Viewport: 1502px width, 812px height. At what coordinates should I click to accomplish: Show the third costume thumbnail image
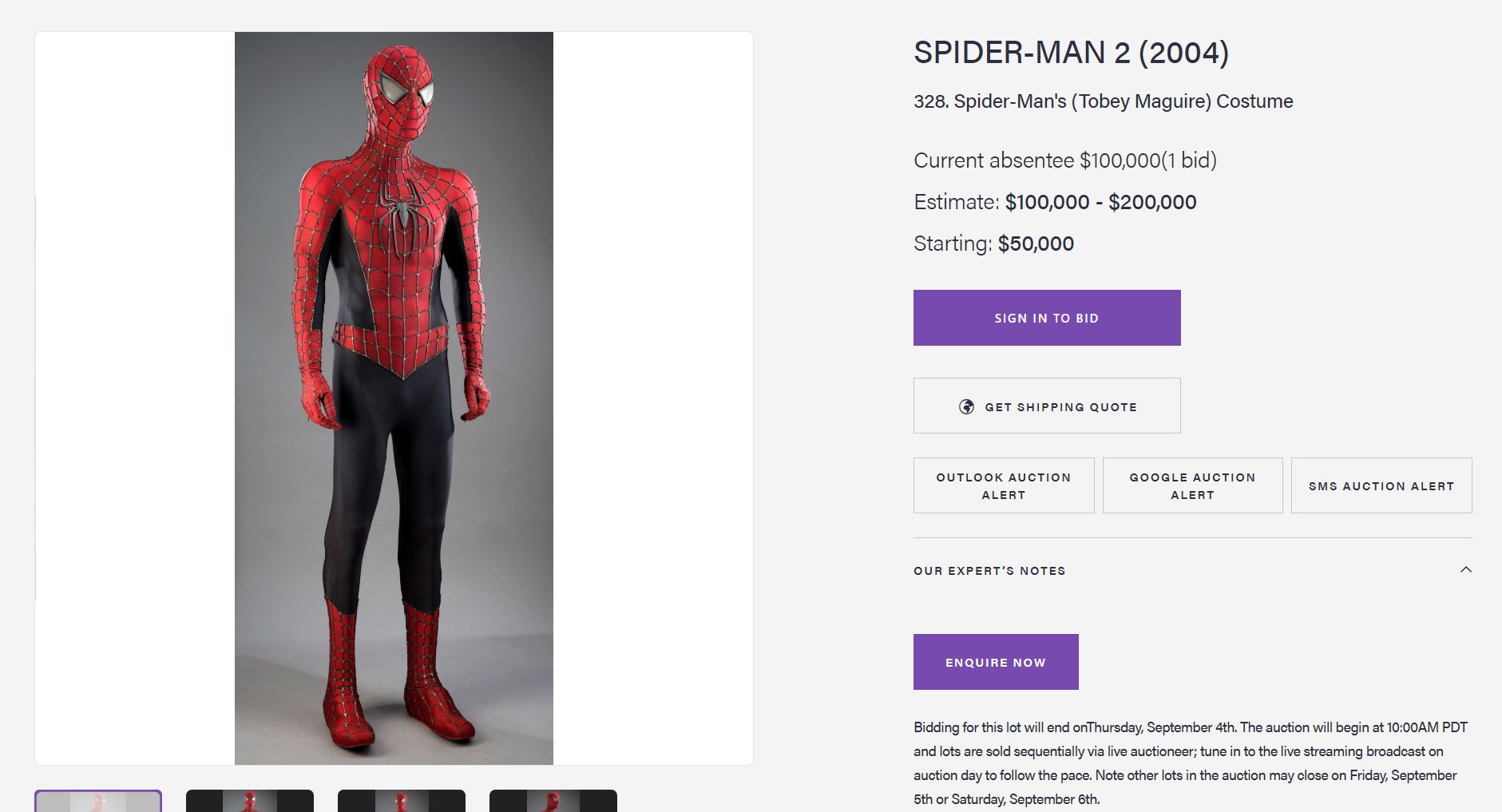tap(402, 801)
